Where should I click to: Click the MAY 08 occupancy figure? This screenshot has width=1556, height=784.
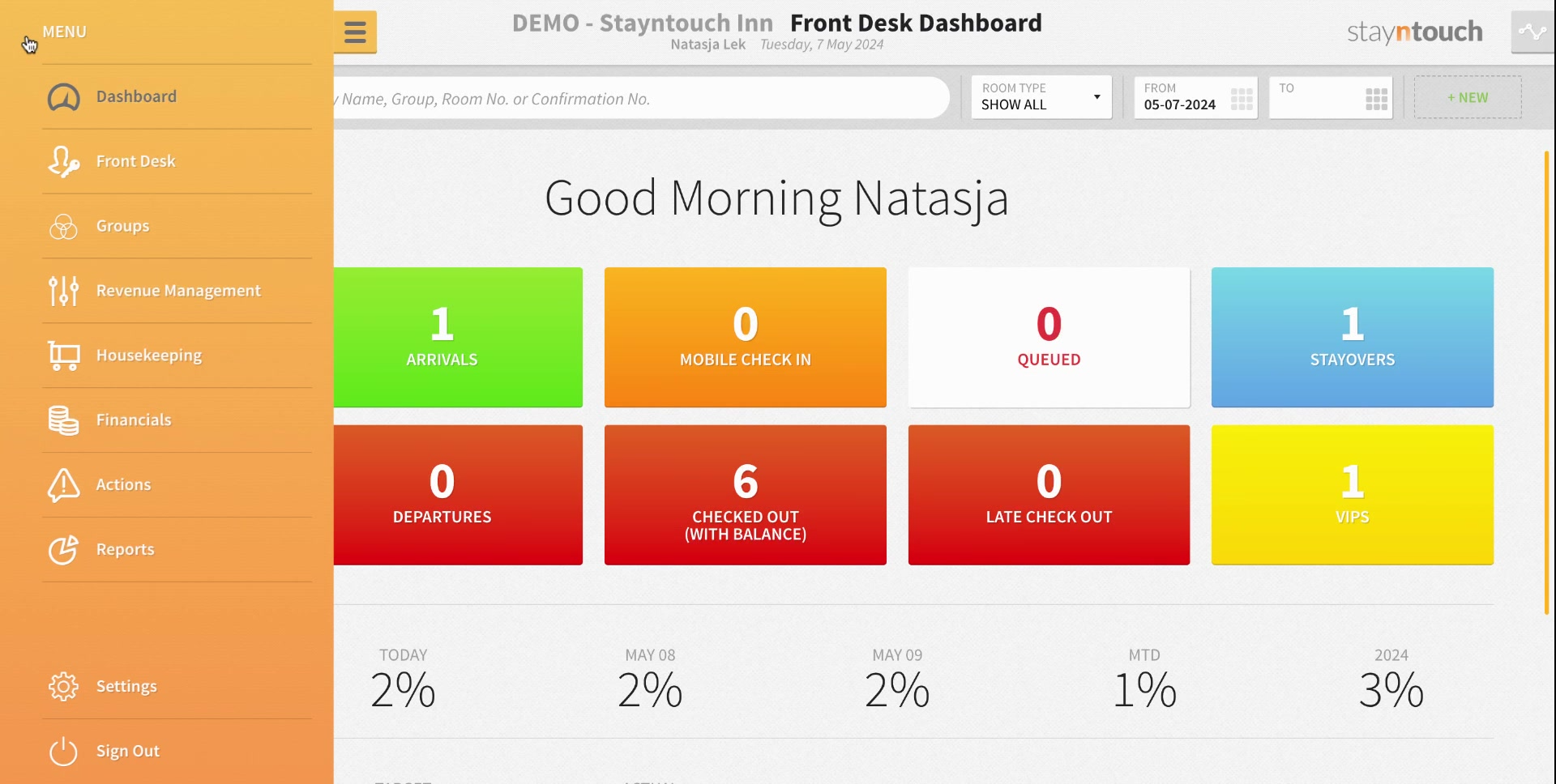(650, 690)
